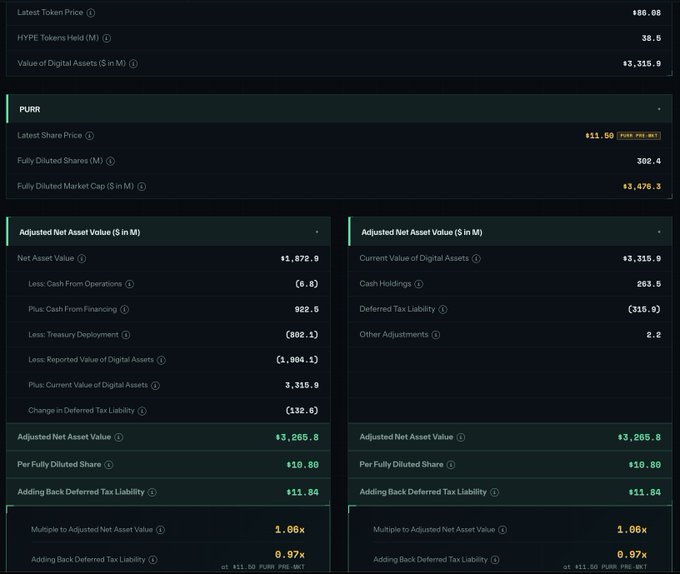This screenshot has width=680, height=574.
Task: Click the Latest Token Price label
Action: coord(50,13)
